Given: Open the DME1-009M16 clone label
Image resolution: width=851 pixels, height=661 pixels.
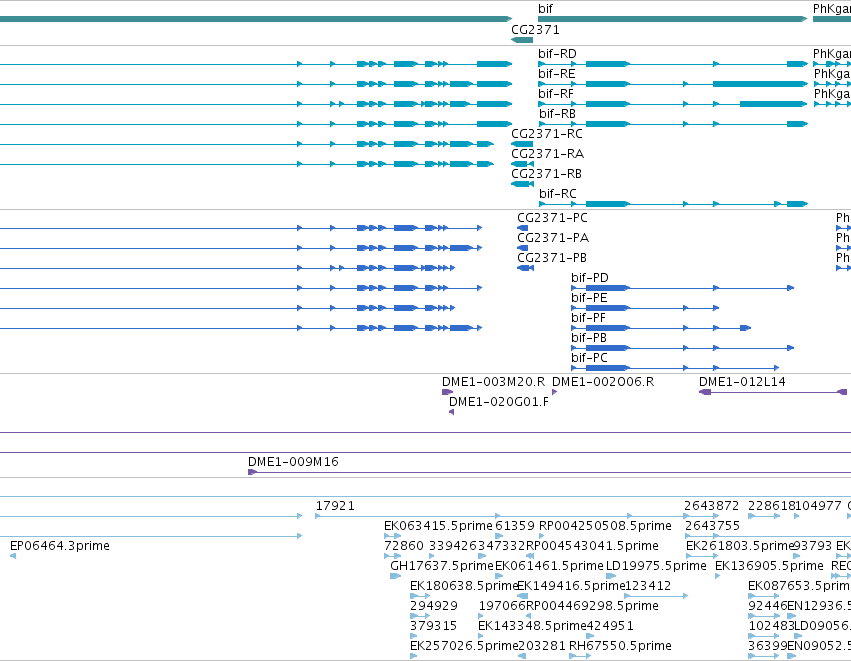Looking at the screenshot, I should pos(293,462).
